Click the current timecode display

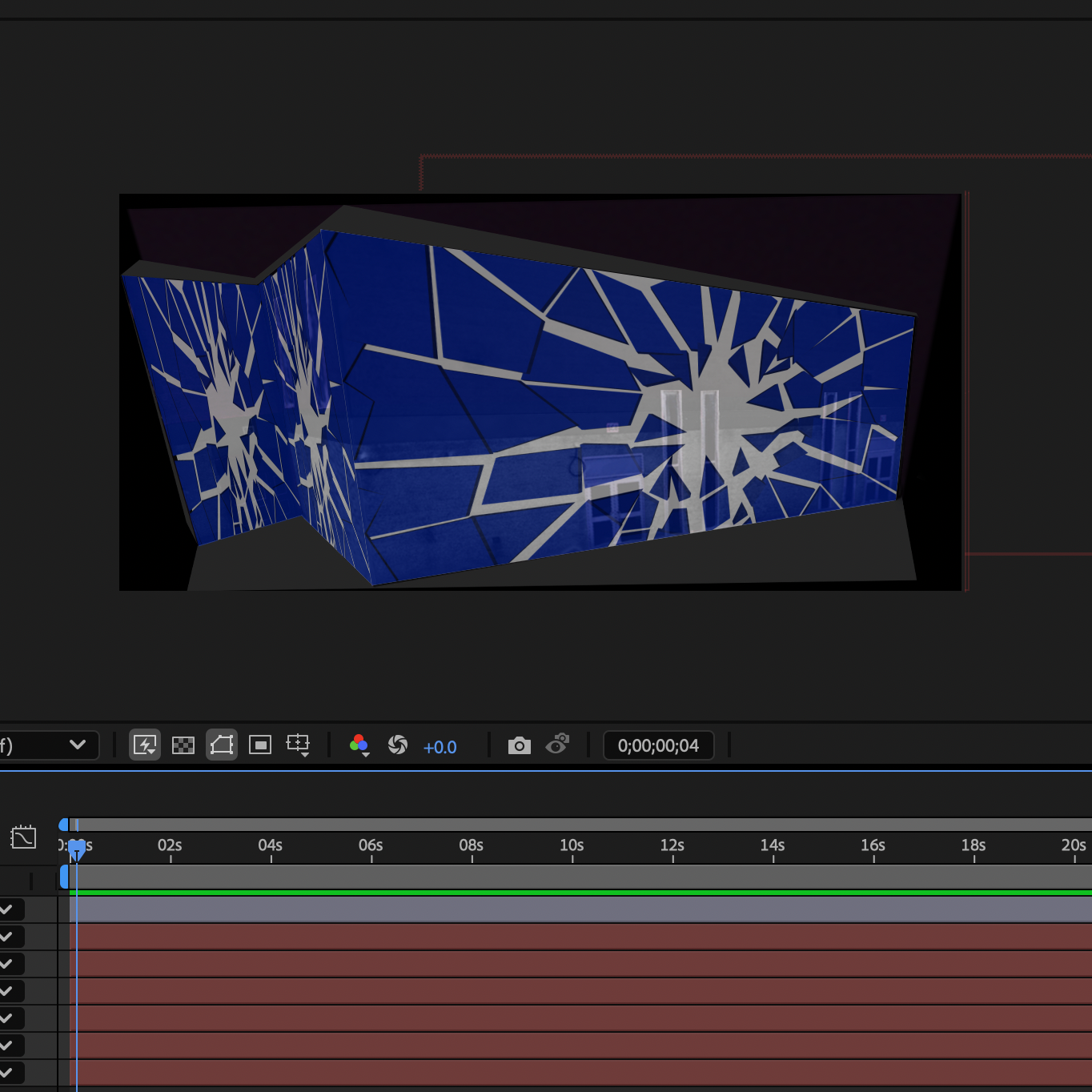[x=658, y=745]
